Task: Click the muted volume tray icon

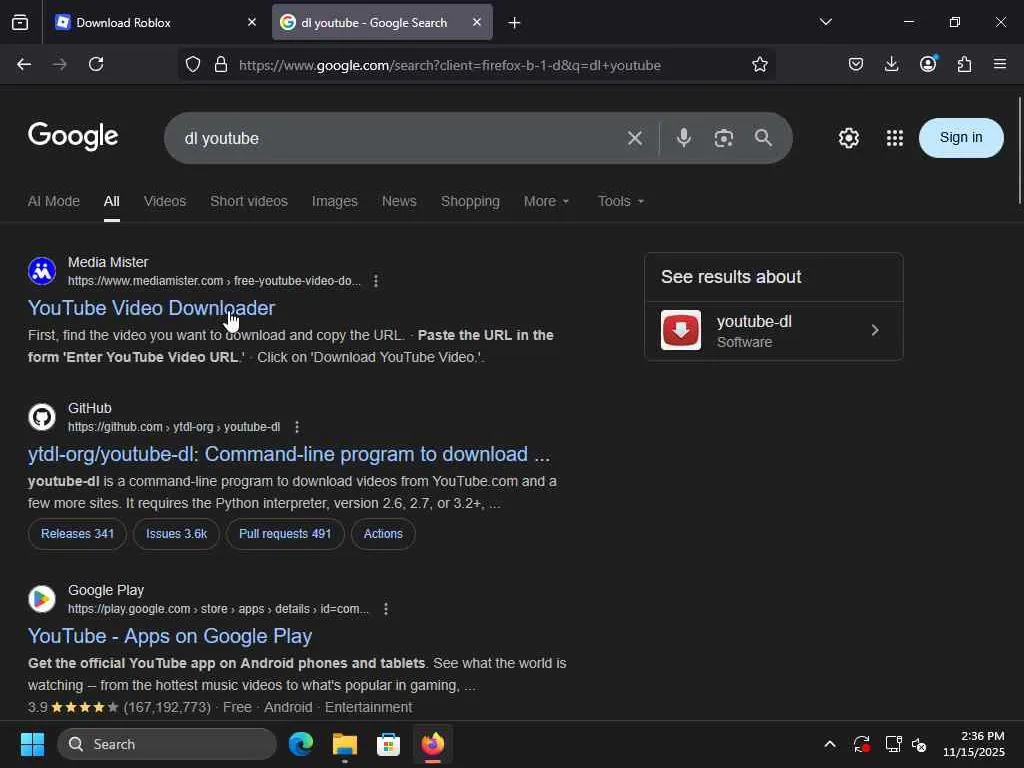Action: [x=919, y=744]
